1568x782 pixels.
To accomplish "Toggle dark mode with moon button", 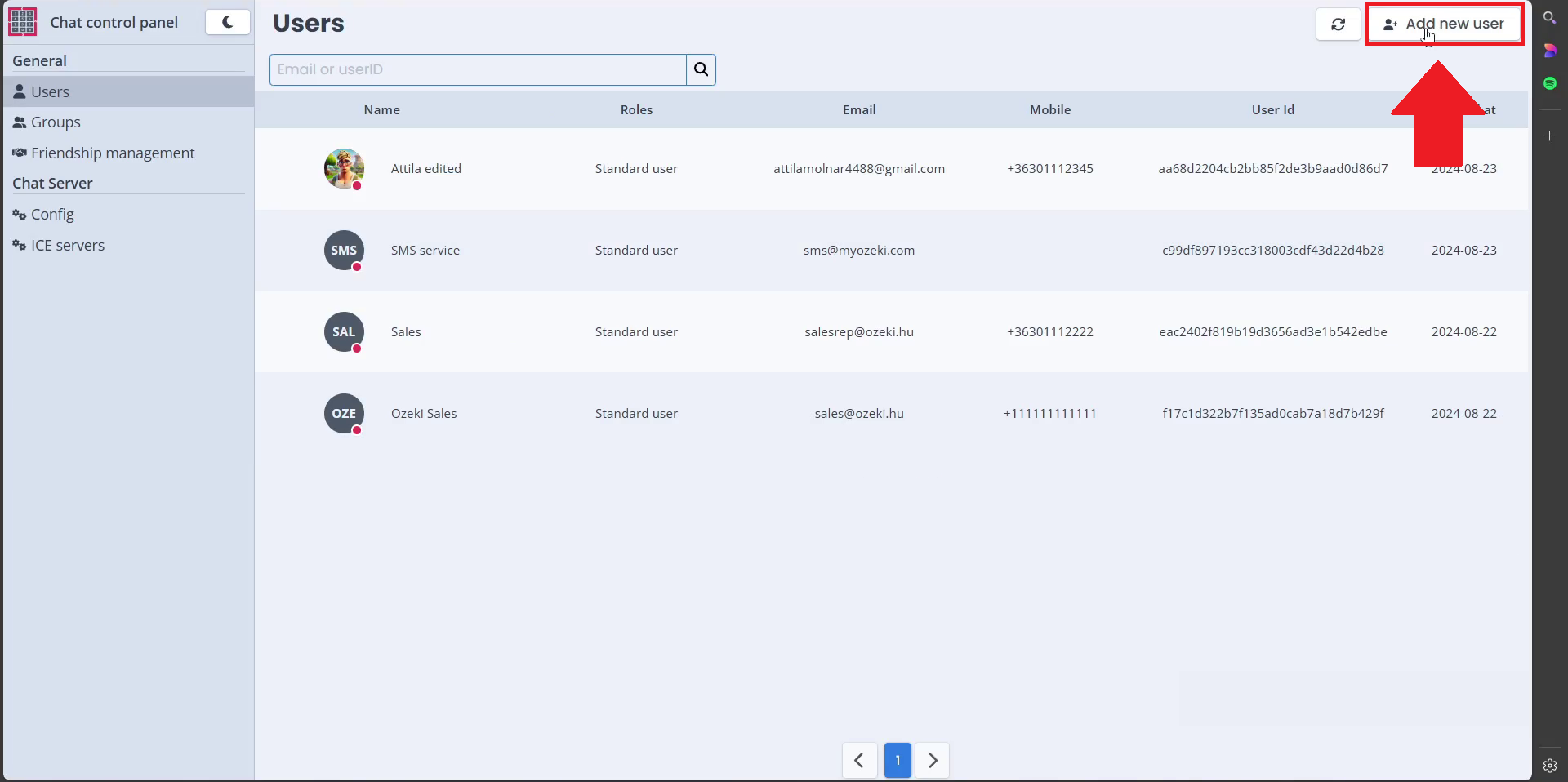I will (227, 22).
